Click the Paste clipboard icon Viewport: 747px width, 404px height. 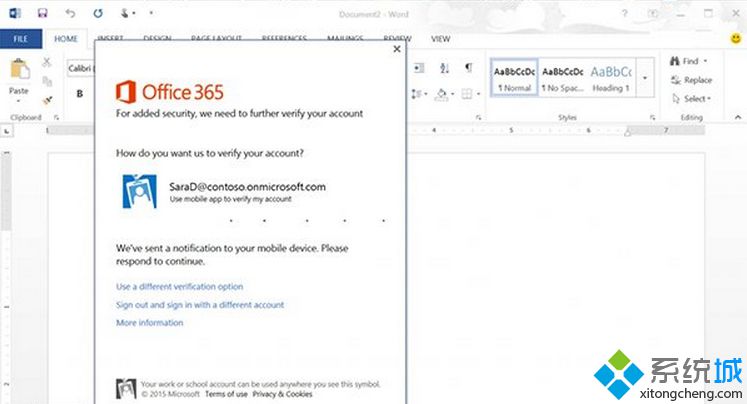pos(20,70)
